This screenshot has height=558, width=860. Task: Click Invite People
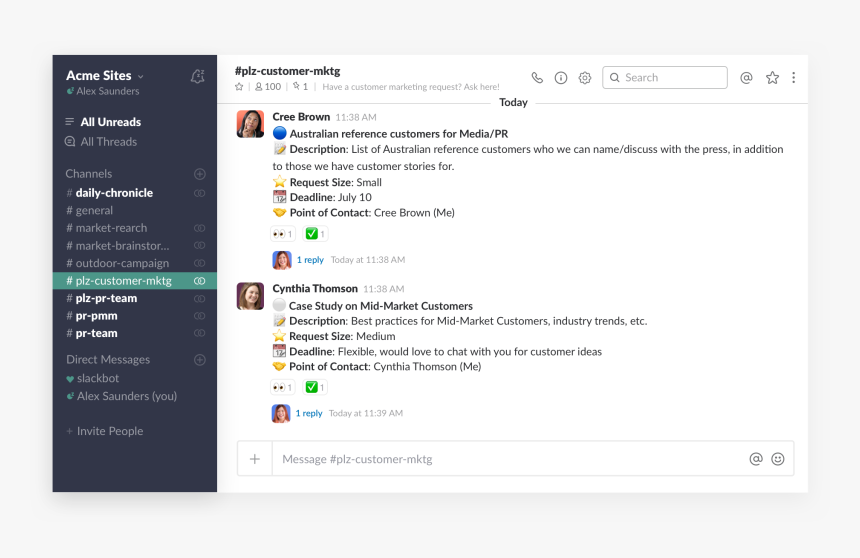click(x=104, y=431)
